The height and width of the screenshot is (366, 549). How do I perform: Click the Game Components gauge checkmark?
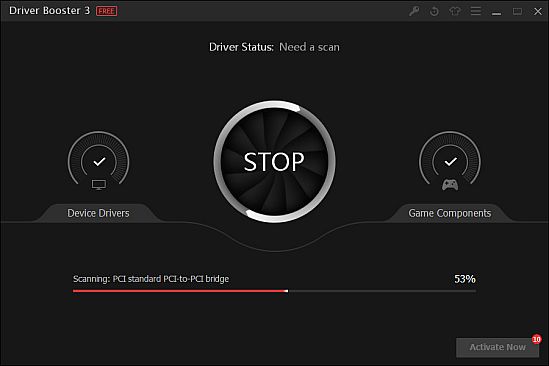click(451, 161)
